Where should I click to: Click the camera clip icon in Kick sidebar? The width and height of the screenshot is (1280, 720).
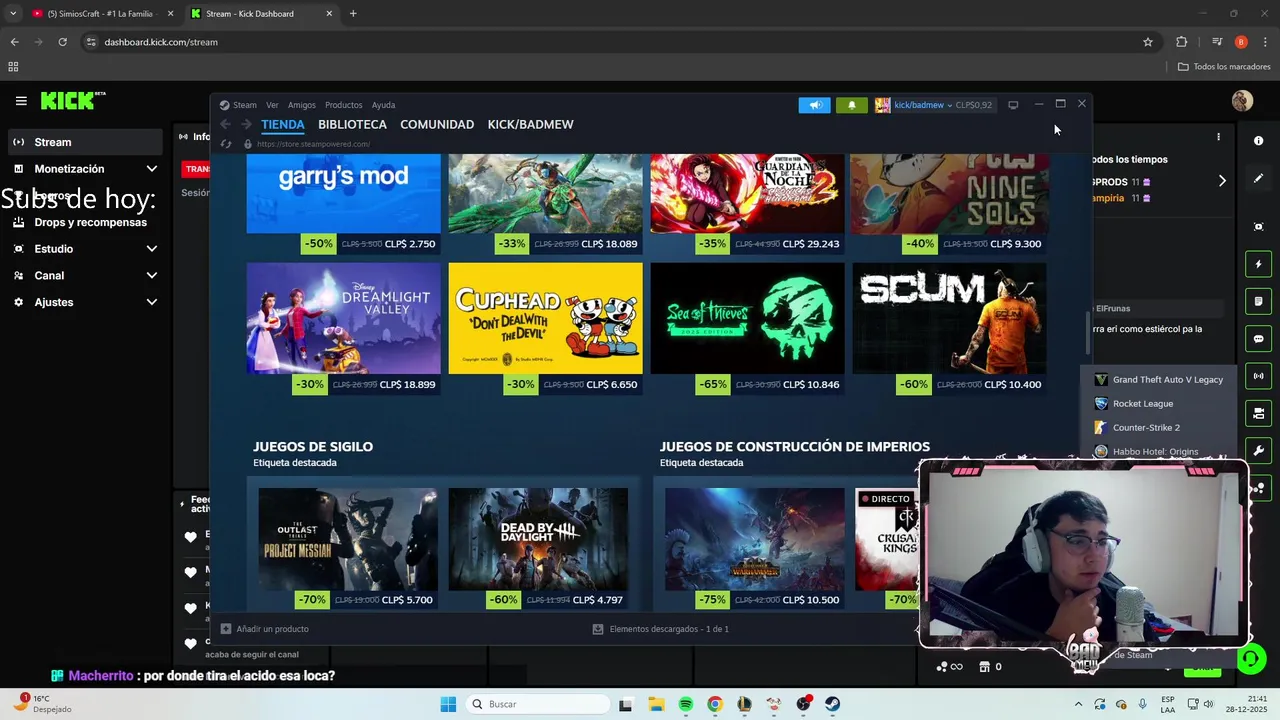coord(1259,413)
